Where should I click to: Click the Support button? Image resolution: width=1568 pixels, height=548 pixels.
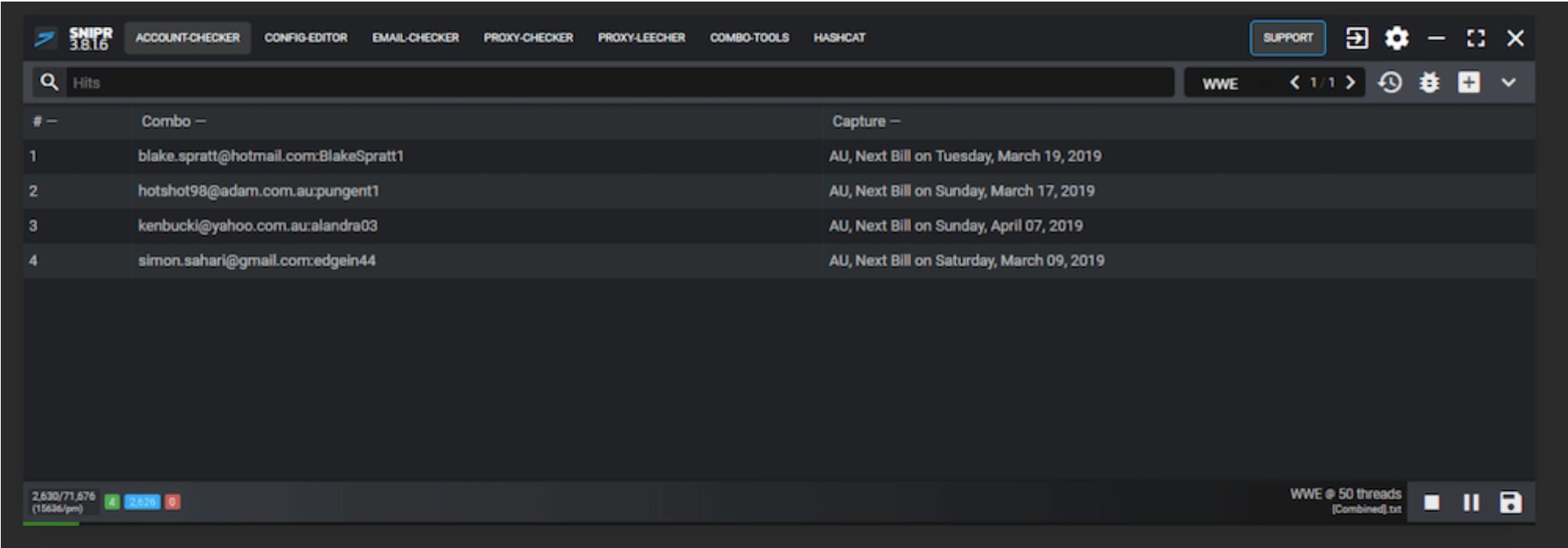(1288, 37)
